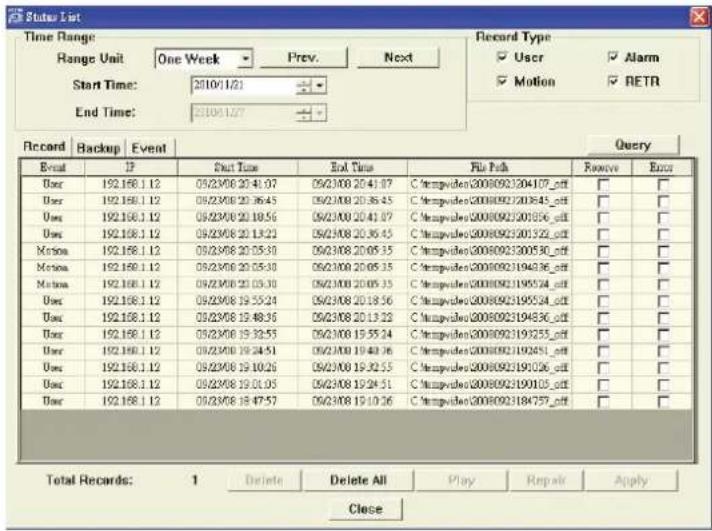Switch to the Backup tab
This screenshot has height=531, width=712.
pyautogui.click(x=98, y=148)
